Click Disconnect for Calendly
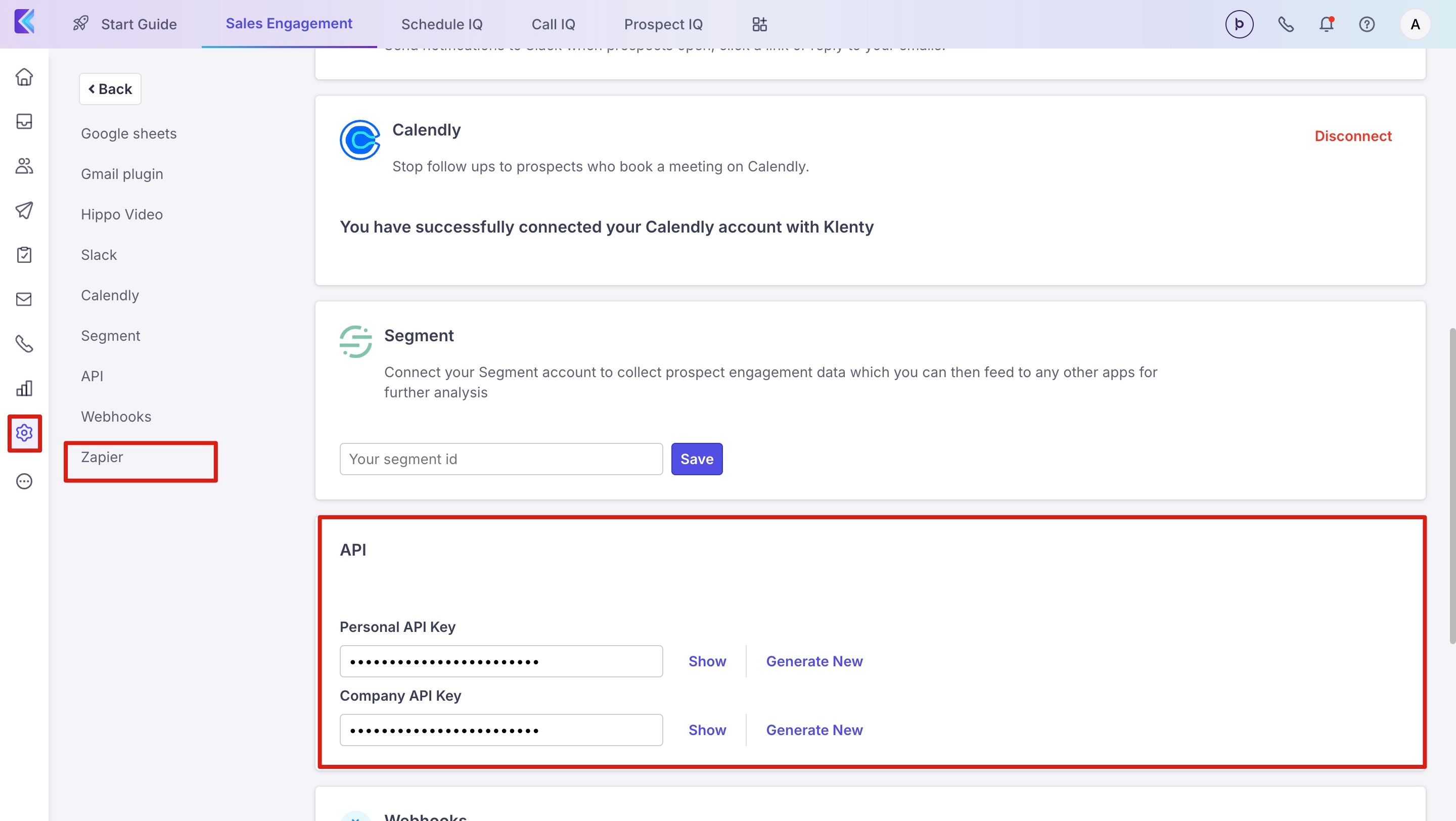 pyautogui.click(x=1352, y=136)
